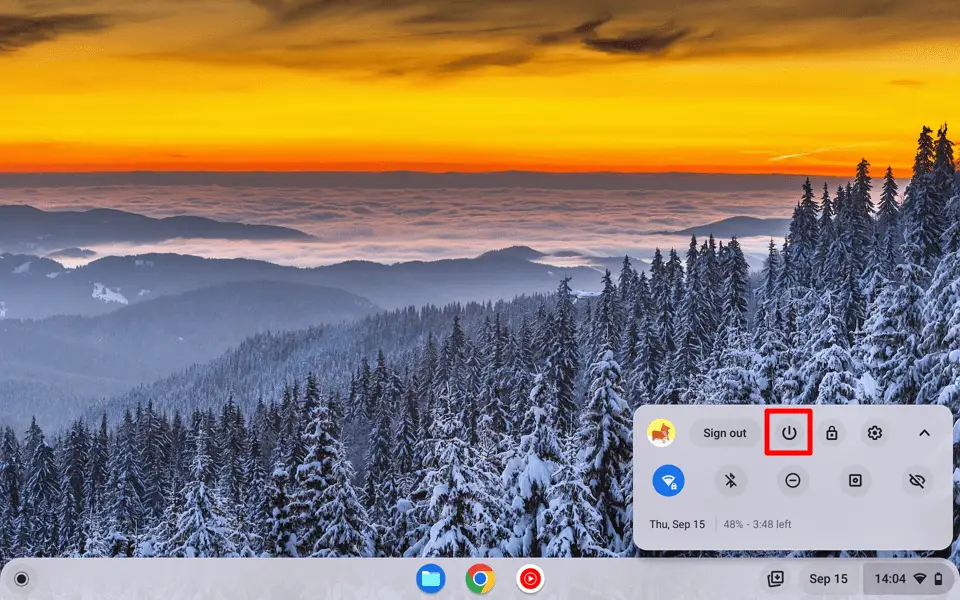The height and width of the screenshot is (600, 960).
Task: Turn on Do Not Disturb mode
Action: coord(793,481)
